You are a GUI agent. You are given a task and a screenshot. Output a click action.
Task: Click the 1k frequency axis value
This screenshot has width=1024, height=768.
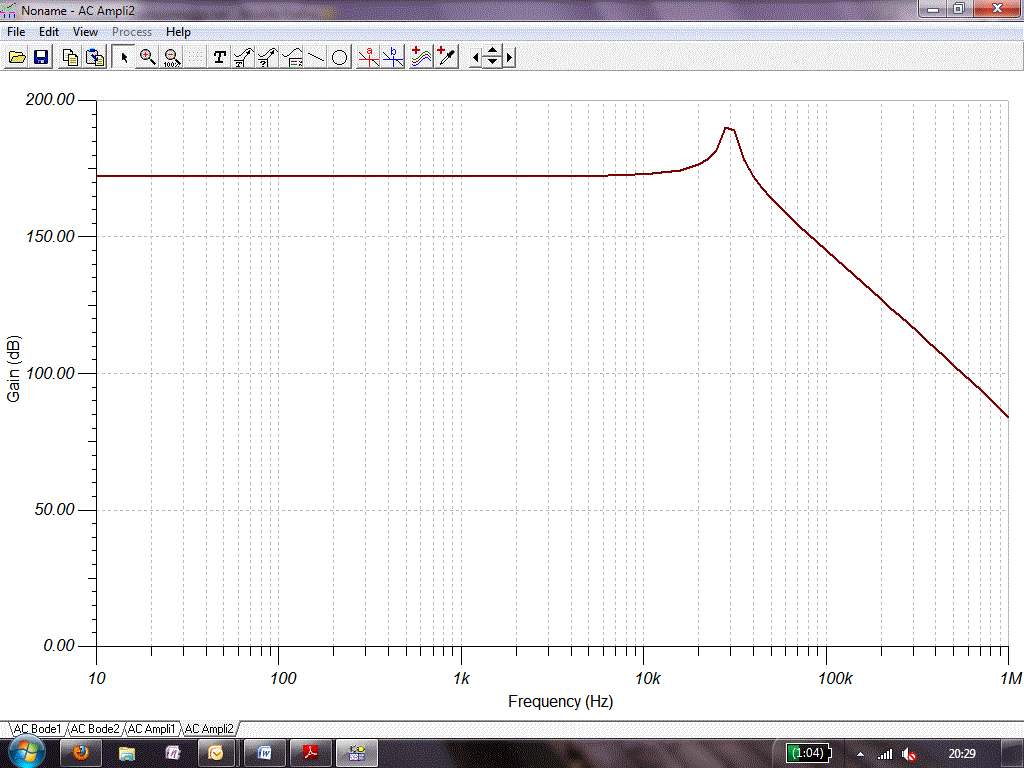pyautogui.click(x=461, y=679)
